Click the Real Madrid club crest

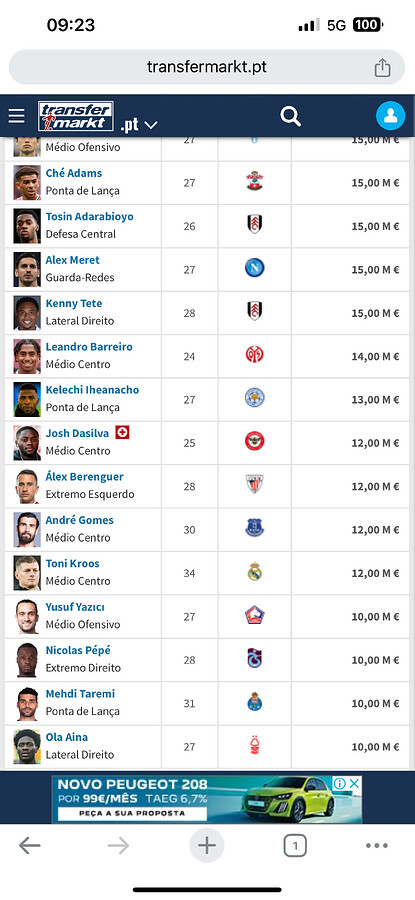255,572
